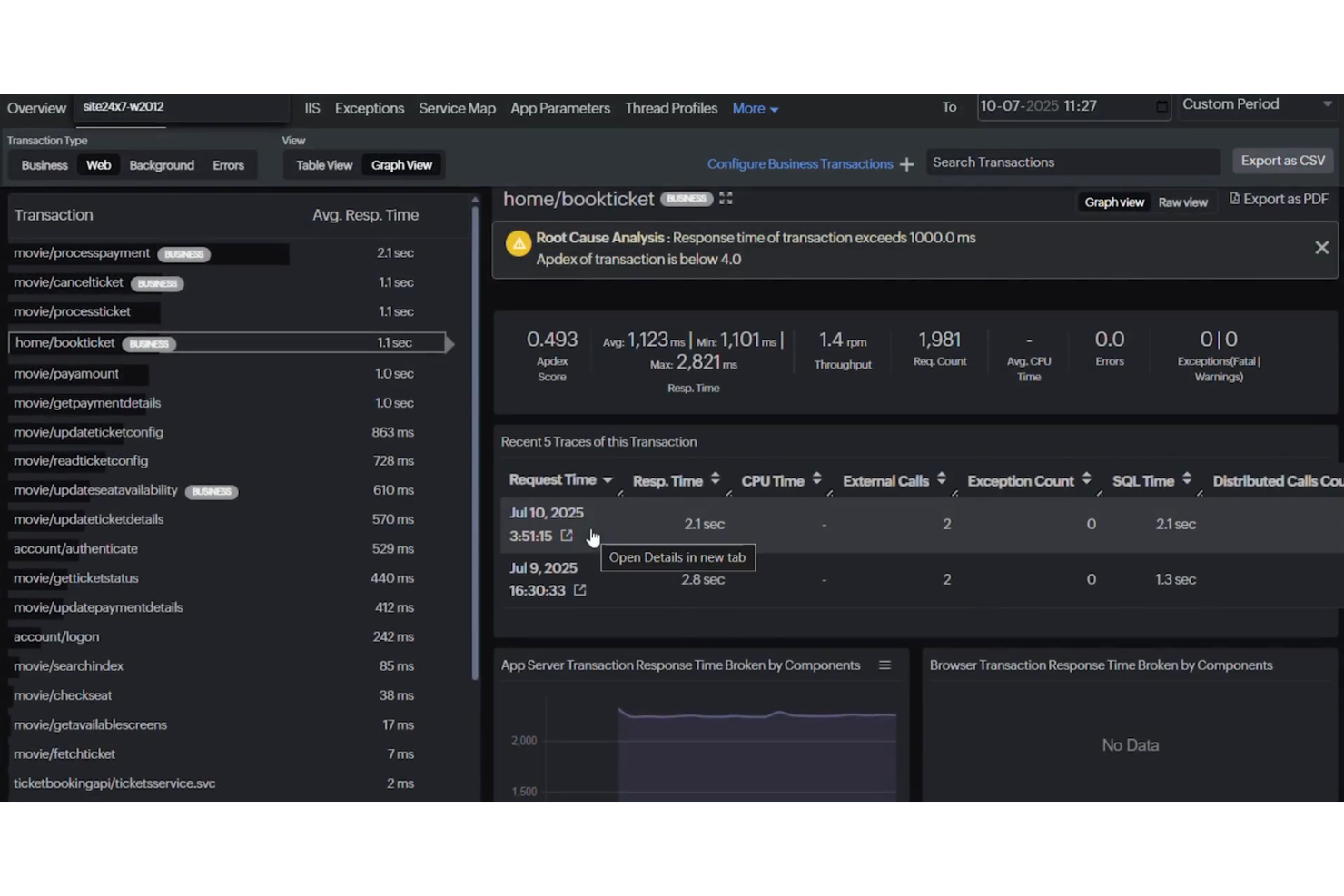The height and width of the screenshot is (896, 1344).
Task: Toggle Request Time sort direction arrow
Action: coord(607,480)
